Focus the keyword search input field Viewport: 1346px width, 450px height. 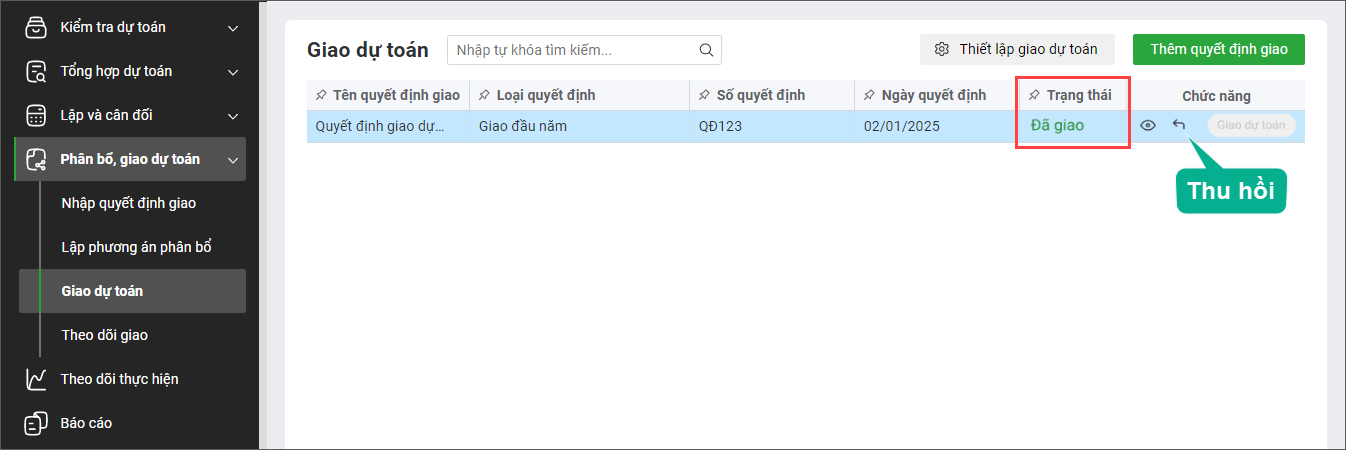click(x=575, y=50)
